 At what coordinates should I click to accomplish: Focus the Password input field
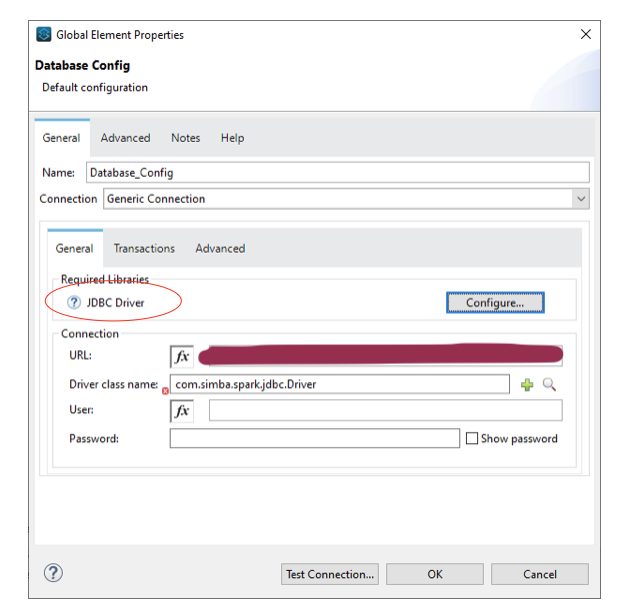pos(314,438)
